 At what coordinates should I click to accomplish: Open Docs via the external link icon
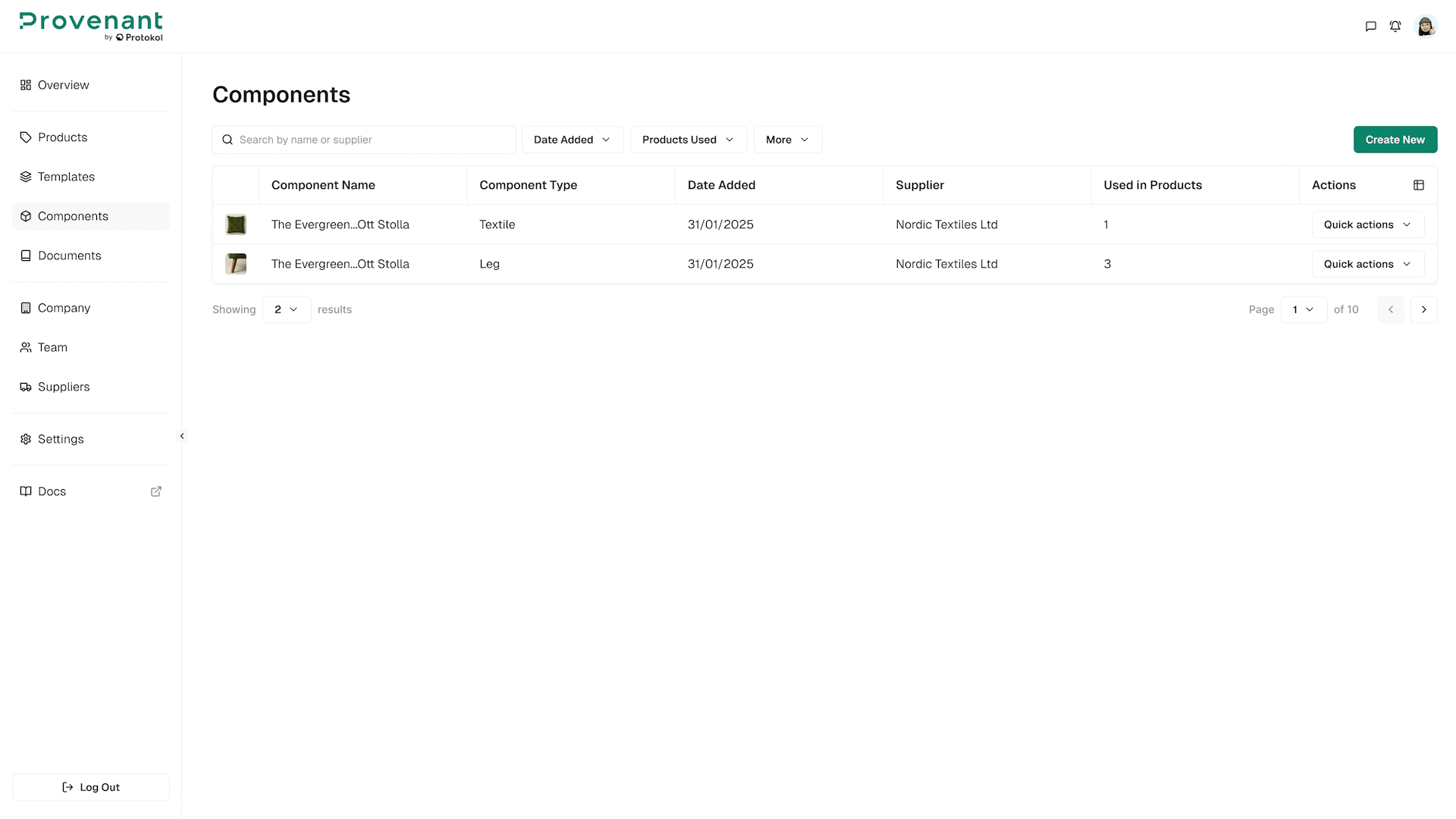[155, 491]
